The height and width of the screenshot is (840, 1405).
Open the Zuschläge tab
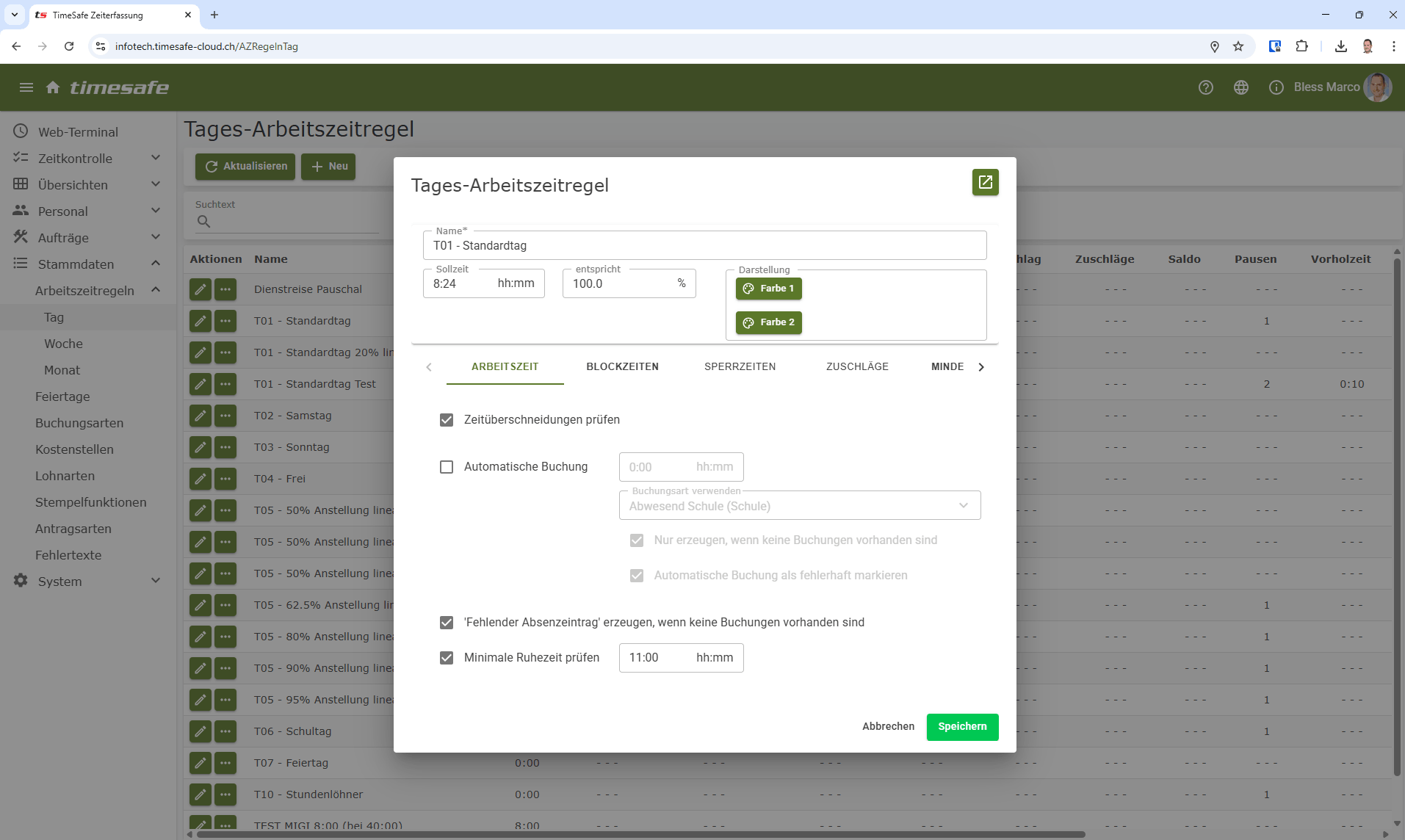tap(857, 366)
